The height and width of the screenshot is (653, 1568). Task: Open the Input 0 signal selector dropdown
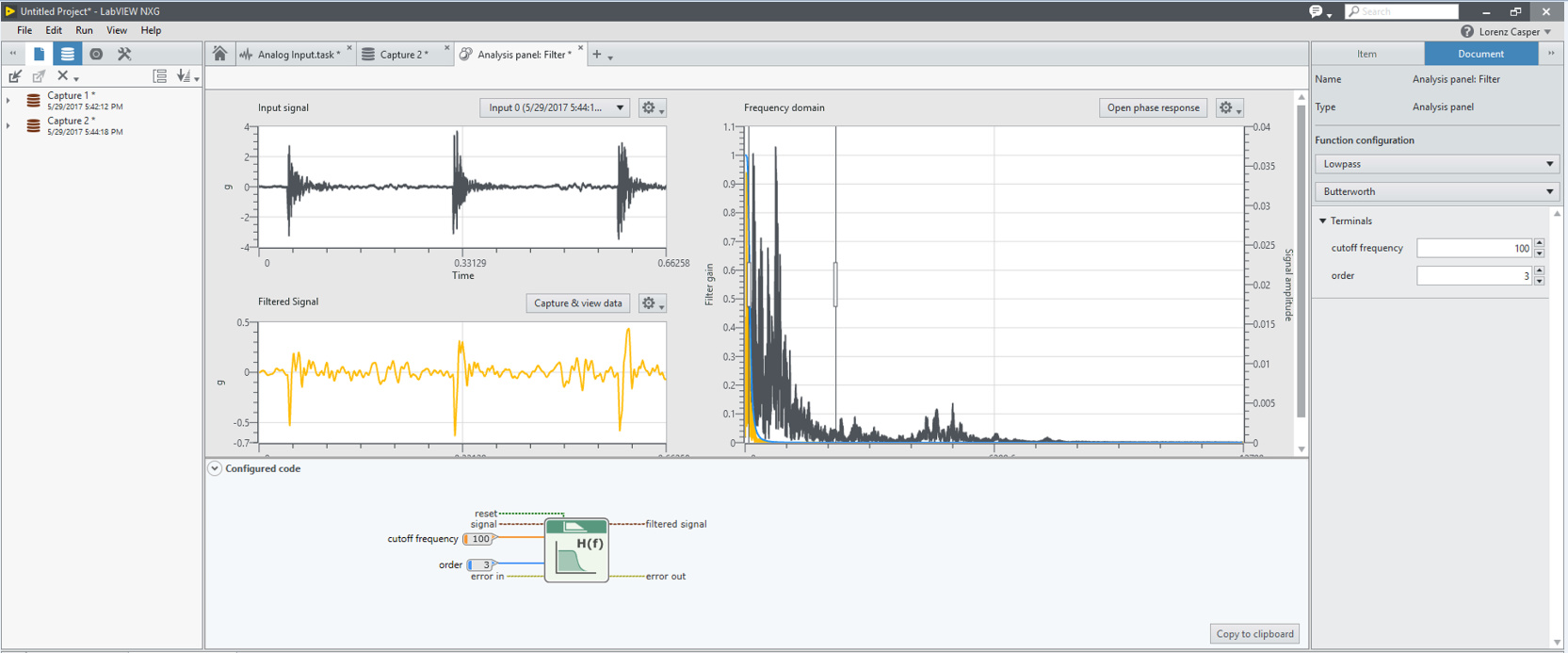pyautogui.click(x=555, y=107)
